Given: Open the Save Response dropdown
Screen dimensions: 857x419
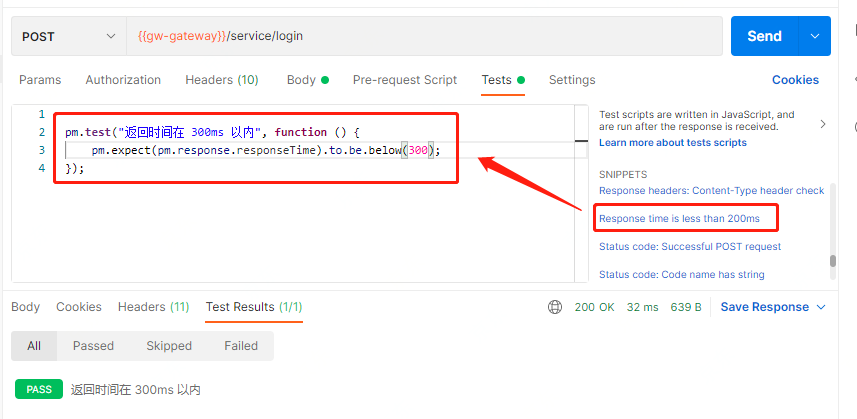Looking at the screenshot, I should coord(773,307).
